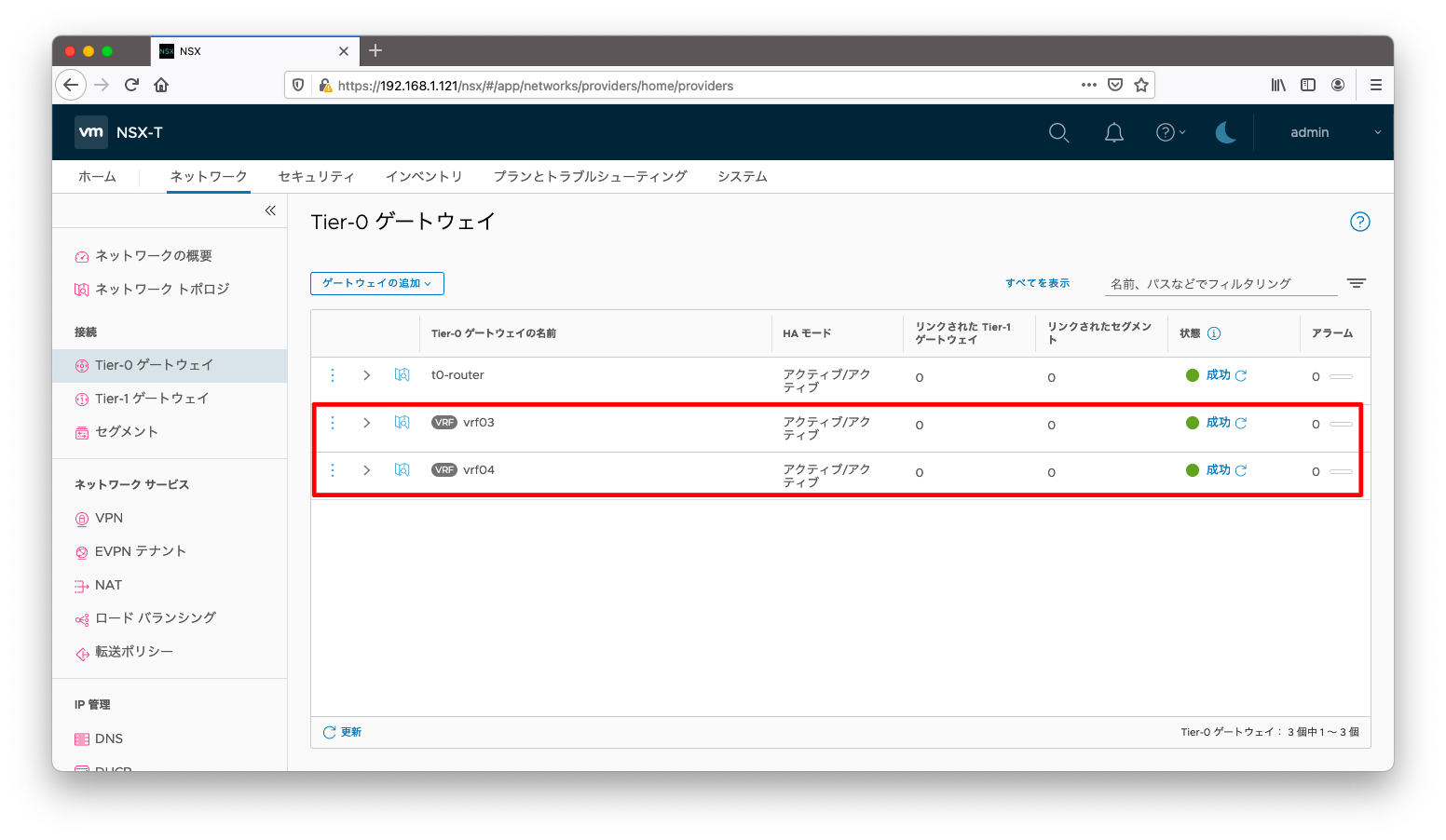Collapse the left navigation sidebar
This screenshot has width=1446, height=840.
(x=270, y=210)
